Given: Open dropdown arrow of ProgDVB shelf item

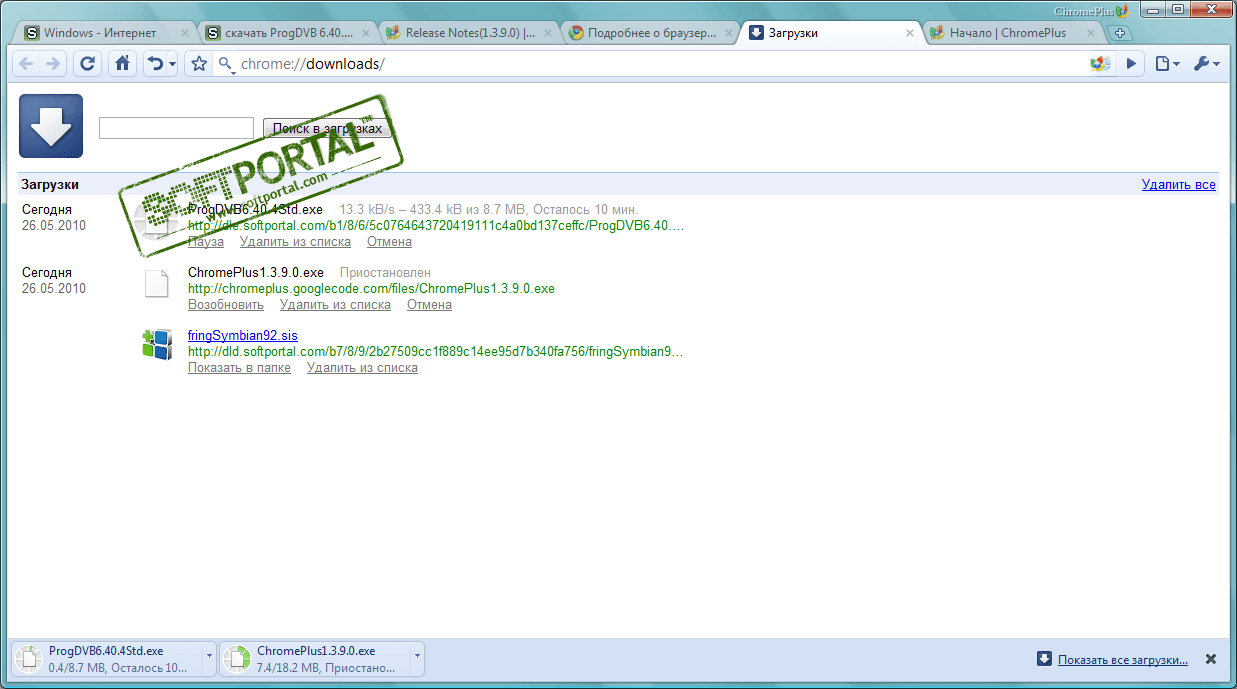Looking at the screenshot, I should click(x=209, y=659).
